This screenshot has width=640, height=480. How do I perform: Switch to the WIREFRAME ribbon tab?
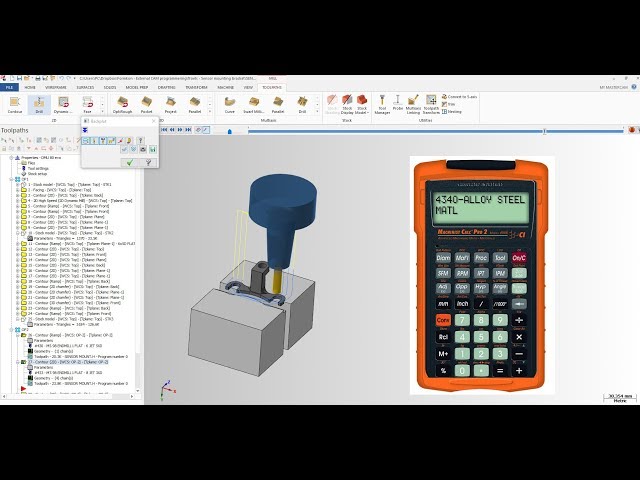[56, 87]
